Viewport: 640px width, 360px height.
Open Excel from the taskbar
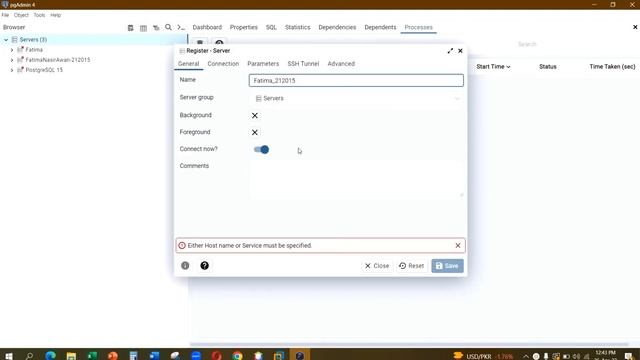coord(92,356)
